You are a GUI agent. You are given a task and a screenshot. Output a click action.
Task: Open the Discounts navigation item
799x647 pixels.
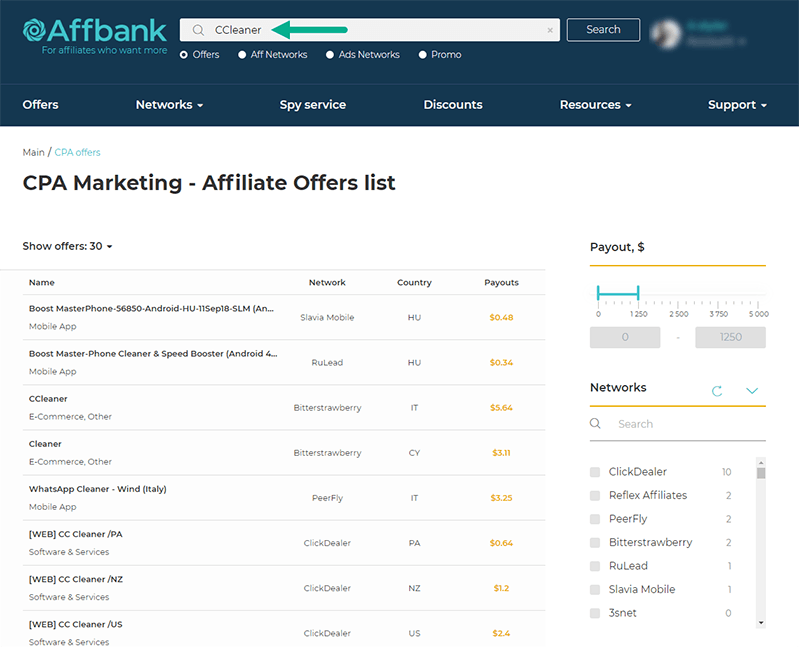point(452,104)
